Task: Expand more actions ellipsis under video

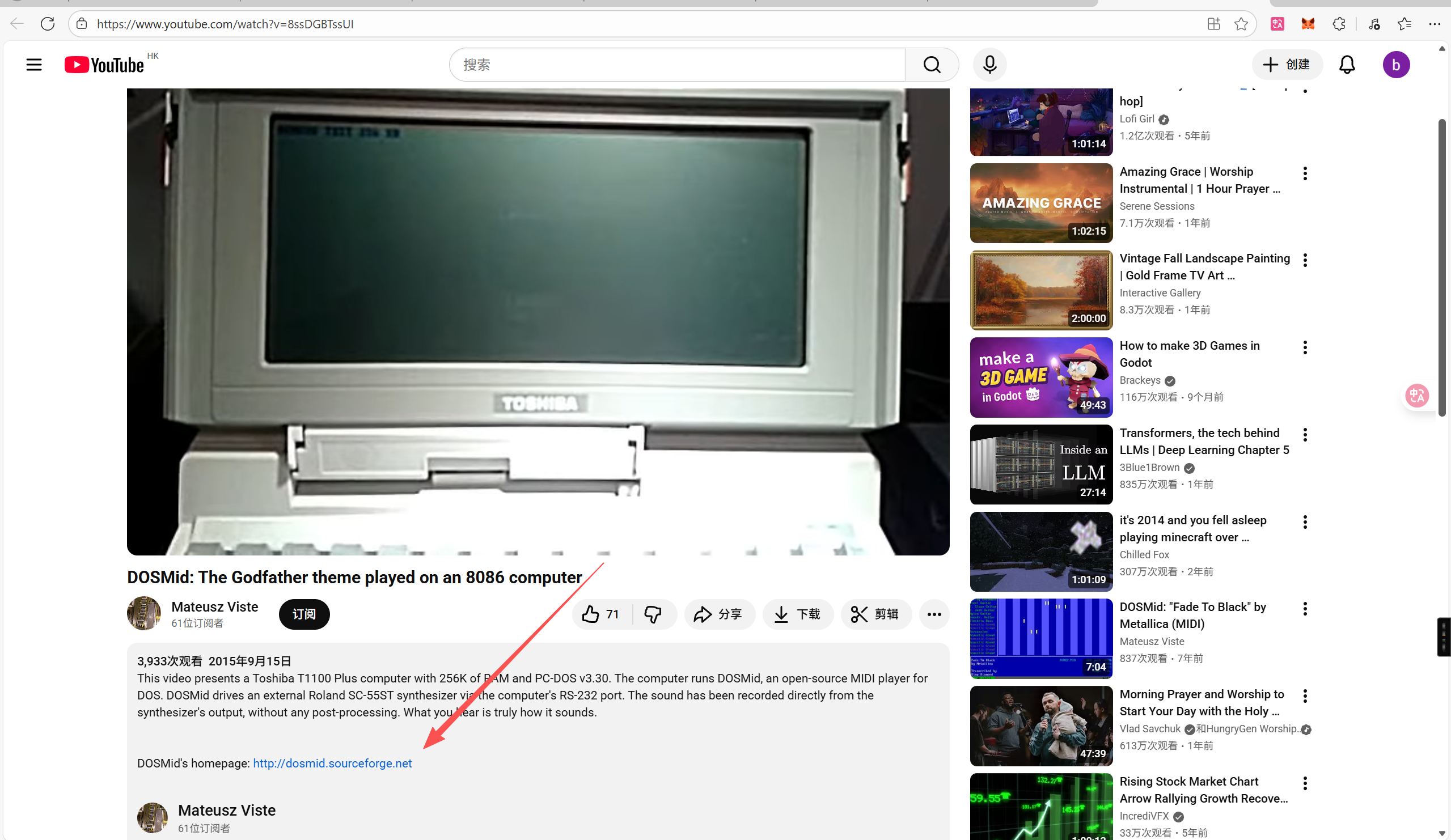Action: pos(933,614)
